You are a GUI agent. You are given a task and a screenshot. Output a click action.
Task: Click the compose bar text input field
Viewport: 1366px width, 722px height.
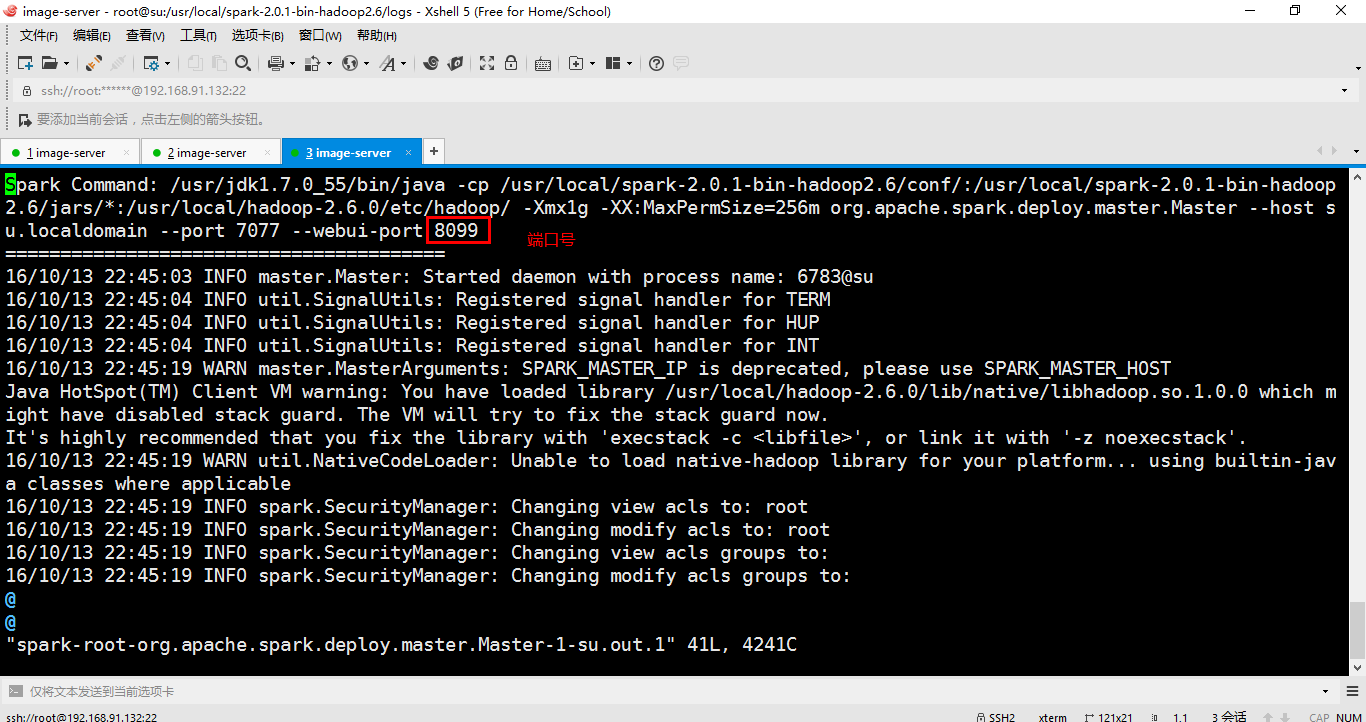(670, 691)
